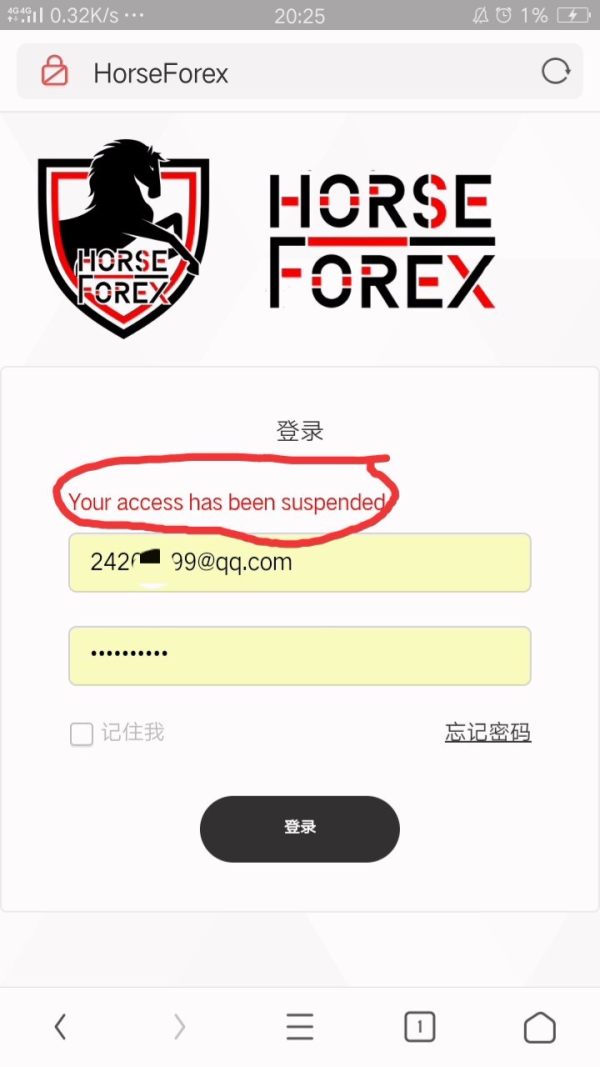Tap the 记住我 label text
This screenshot has width=600, height=1067.
(133, 732)
